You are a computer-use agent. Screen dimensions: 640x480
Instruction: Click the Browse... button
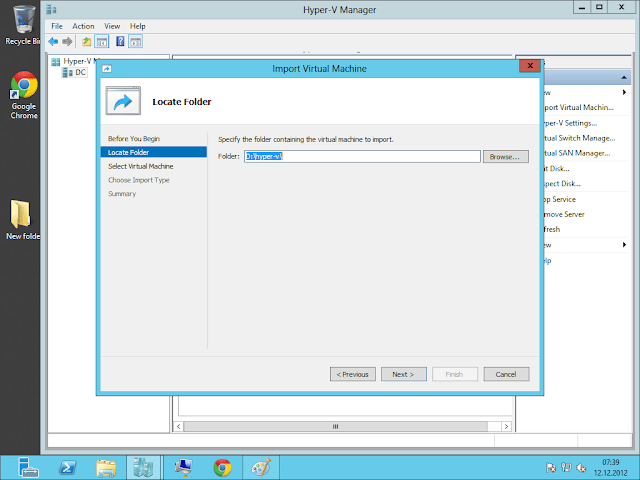point(505,157)
